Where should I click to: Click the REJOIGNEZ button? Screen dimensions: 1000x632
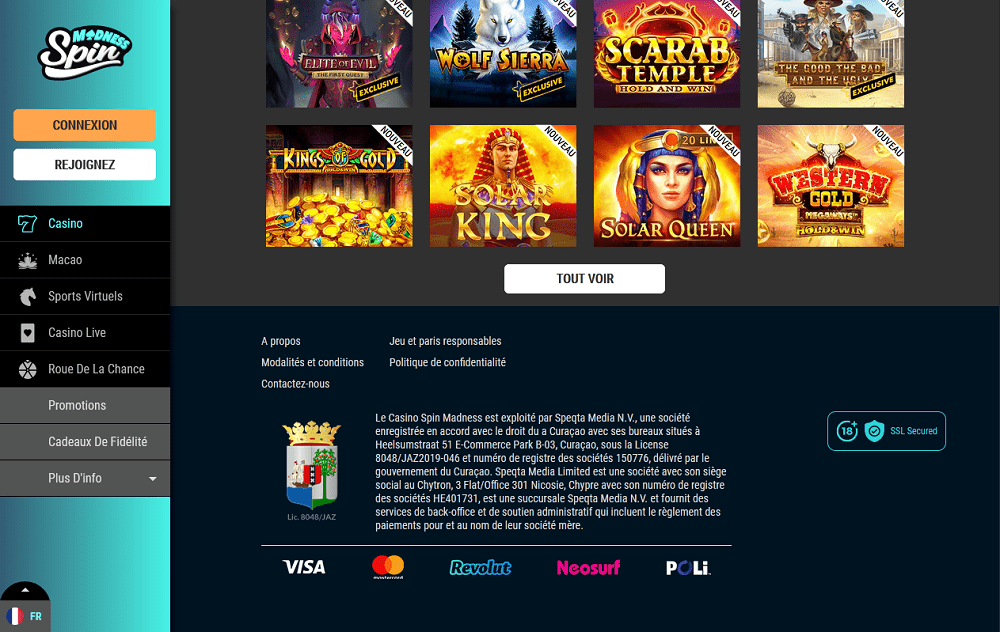[x=85, y=165]
